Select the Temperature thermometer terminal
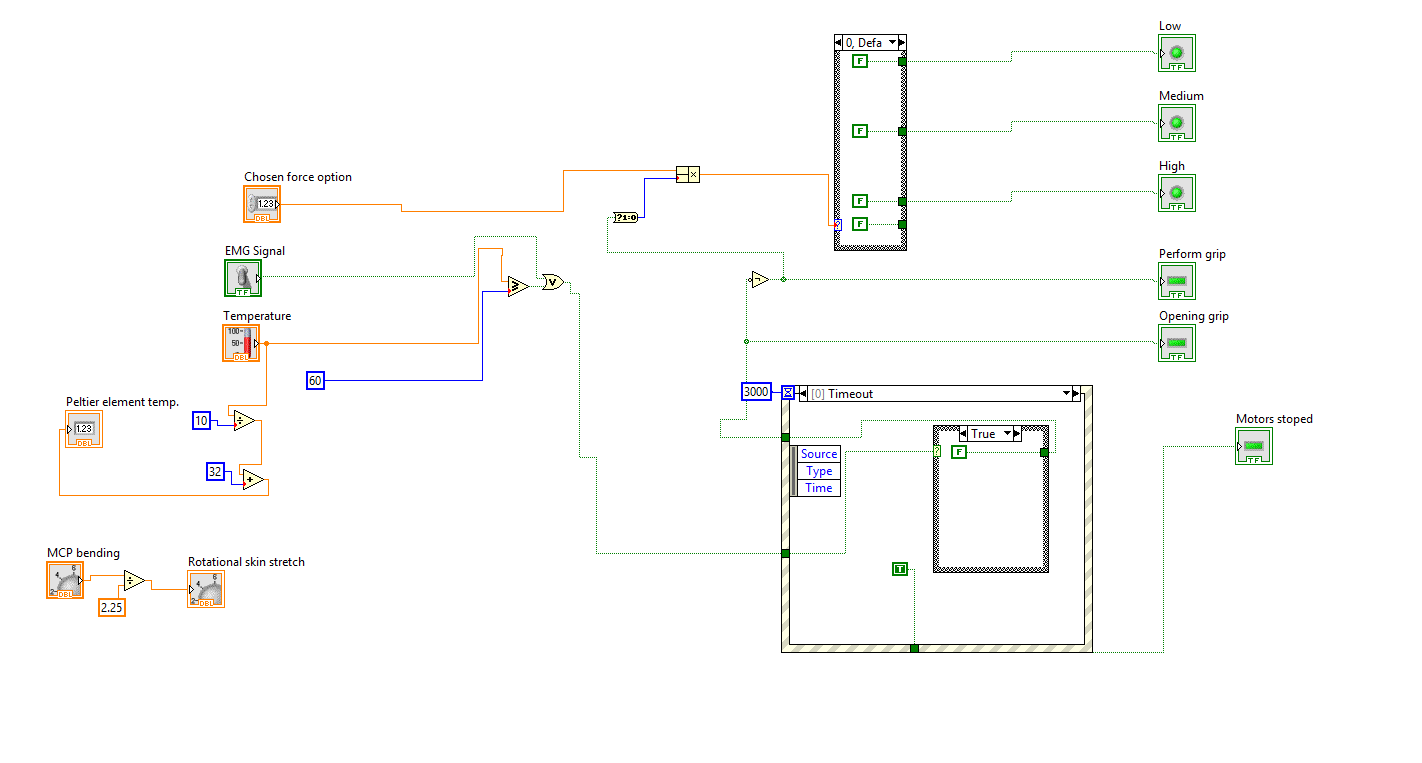Viewport: 1422px width, 763px height. click(x=241, y=343)
